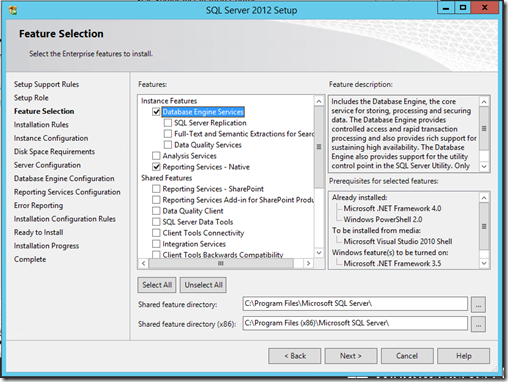The image size is (508, 382).
Task: Tick Client Tools Connectivity checkbox
Action: (156, 233)
